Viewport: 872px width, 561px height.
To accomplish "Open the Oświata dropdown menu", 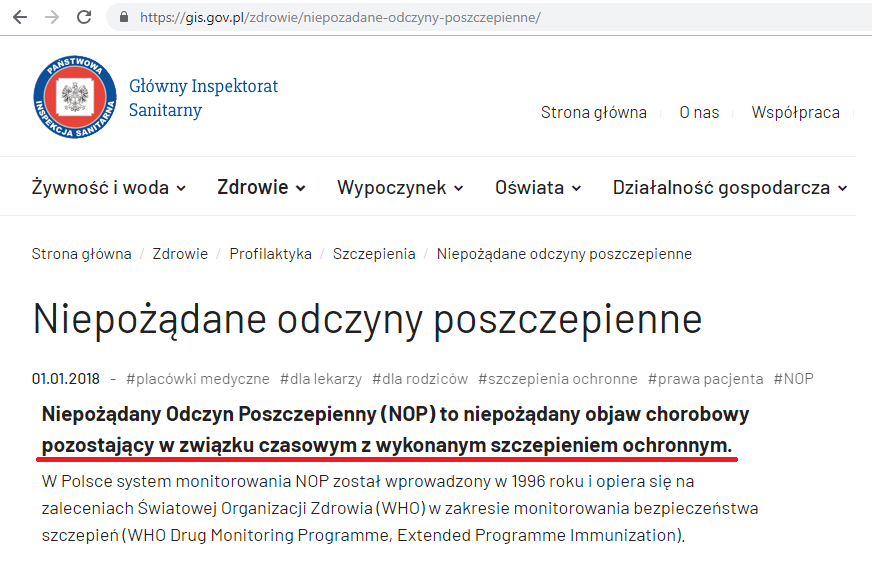I will click(538, 187).
